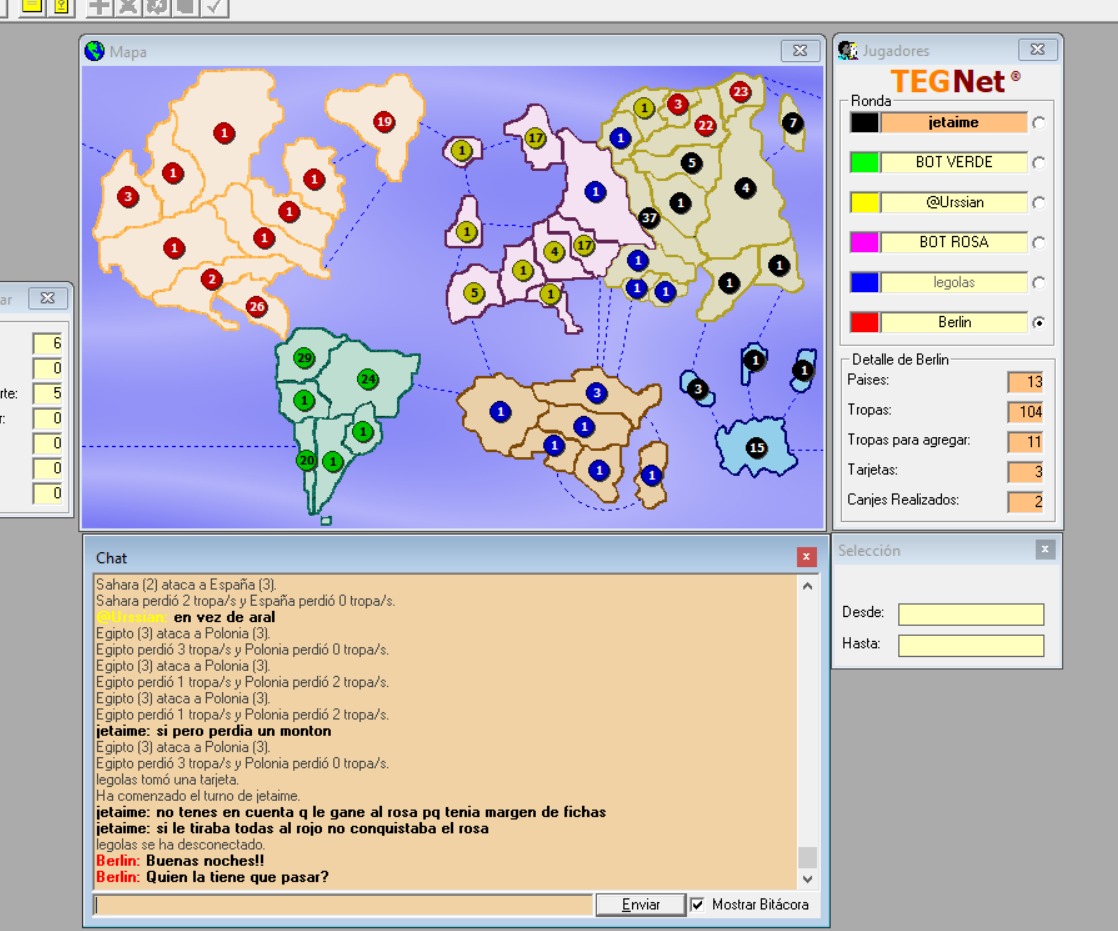
Task: Click BOT ROSA's magenta color swatch
Action: coord(864,242)
